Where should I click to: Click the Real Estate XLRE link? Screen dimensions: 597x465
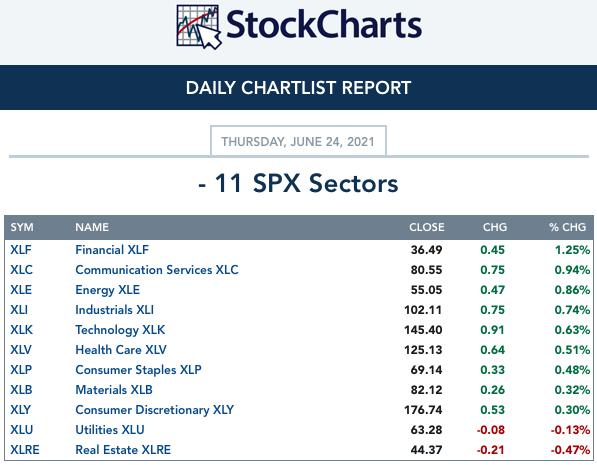(123, 450)
